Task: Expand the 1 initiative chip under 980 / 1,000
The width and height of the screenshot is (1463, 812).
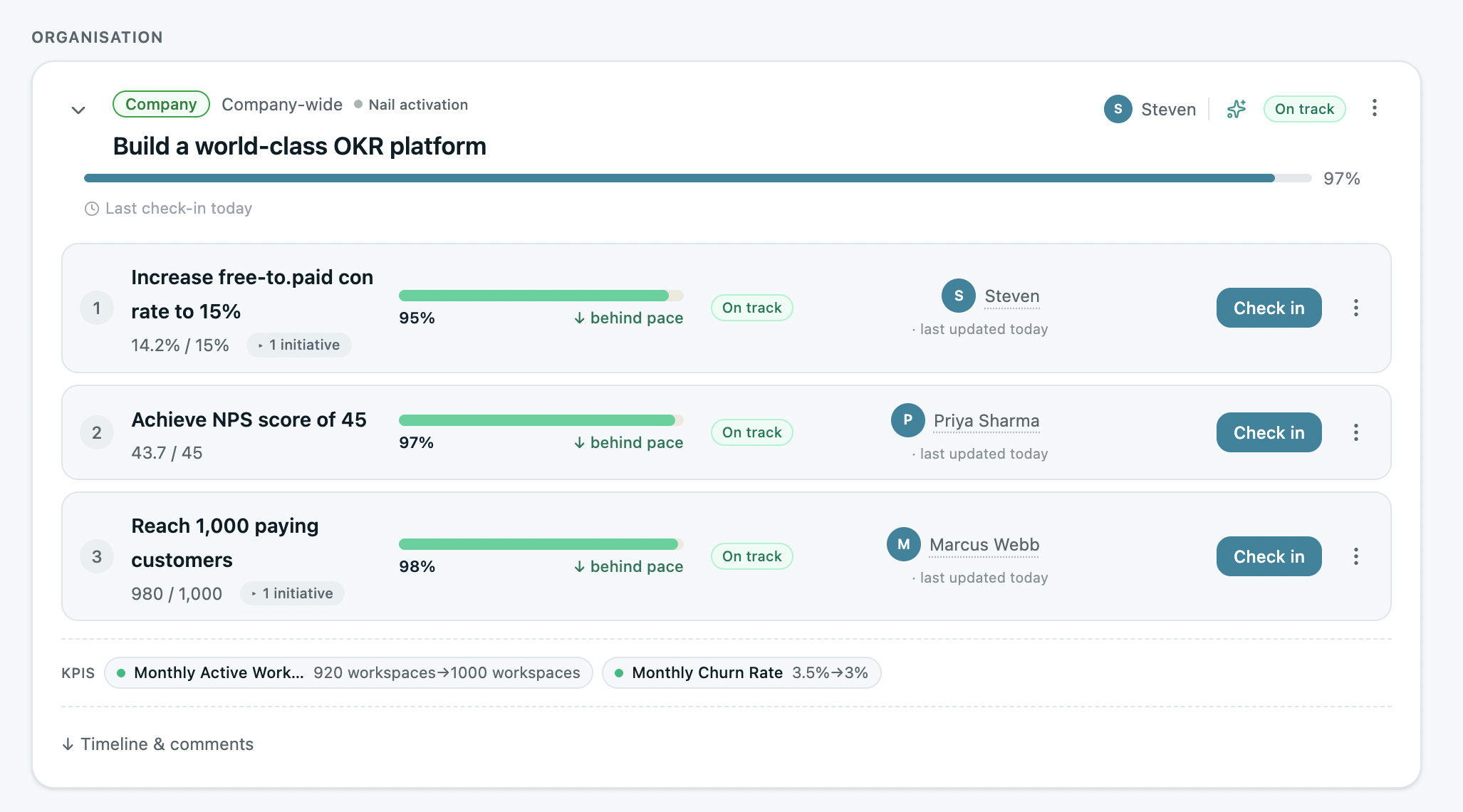Action: (x=293, y=593)
